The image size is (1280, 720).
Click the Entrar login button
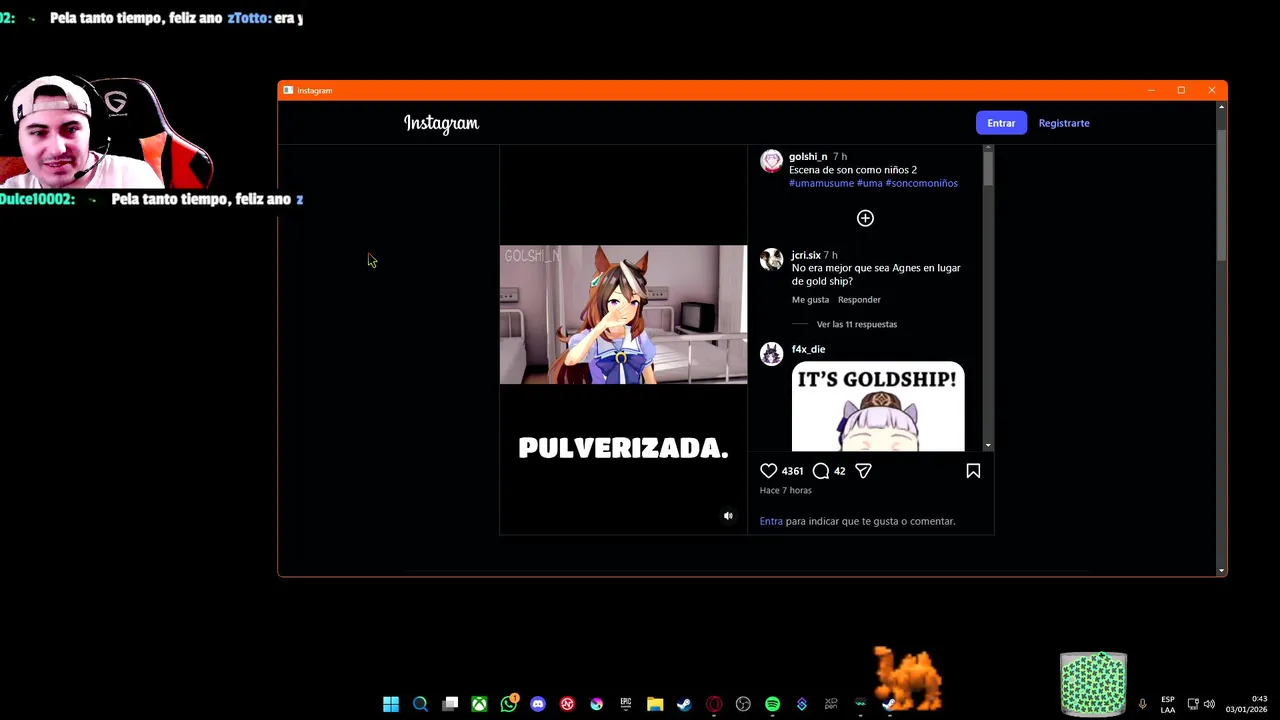click(x=1001, y=123)
